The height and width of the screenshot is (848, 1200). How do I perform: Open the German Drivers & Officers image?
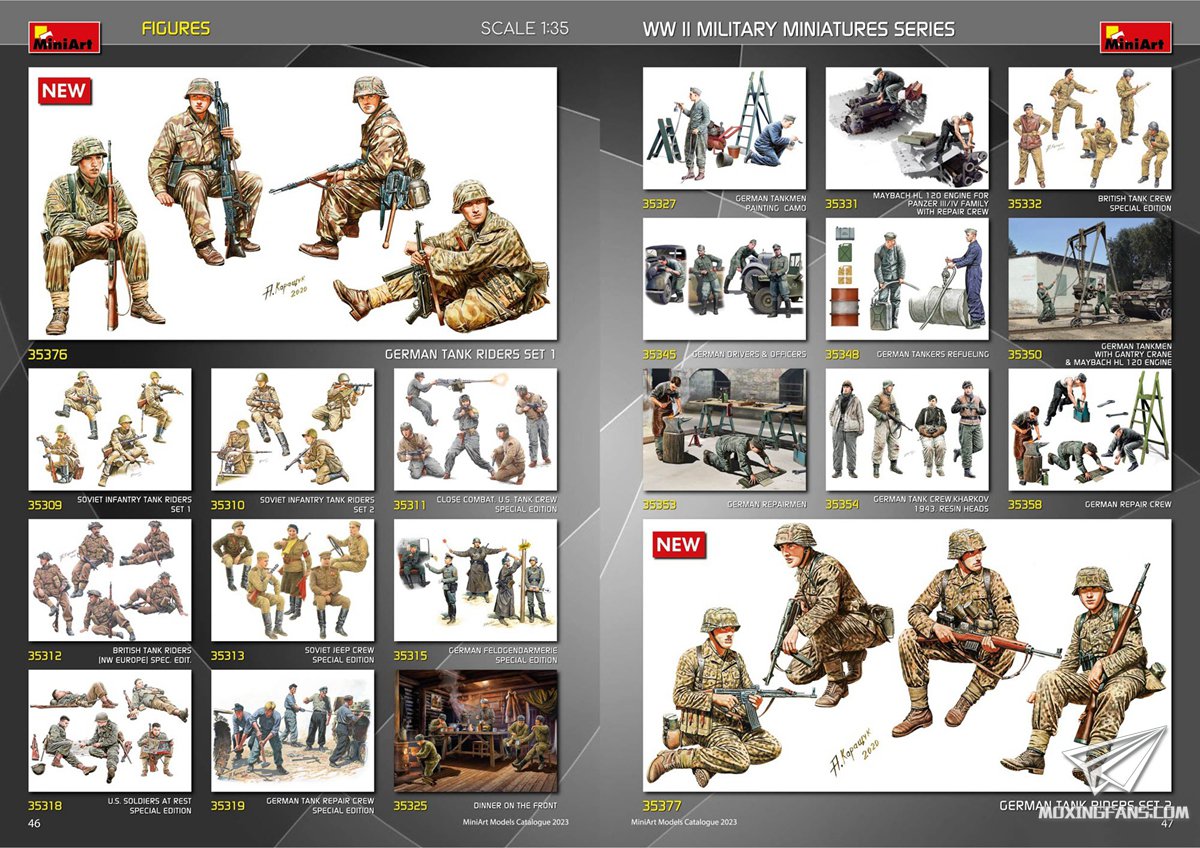[724, 279]
